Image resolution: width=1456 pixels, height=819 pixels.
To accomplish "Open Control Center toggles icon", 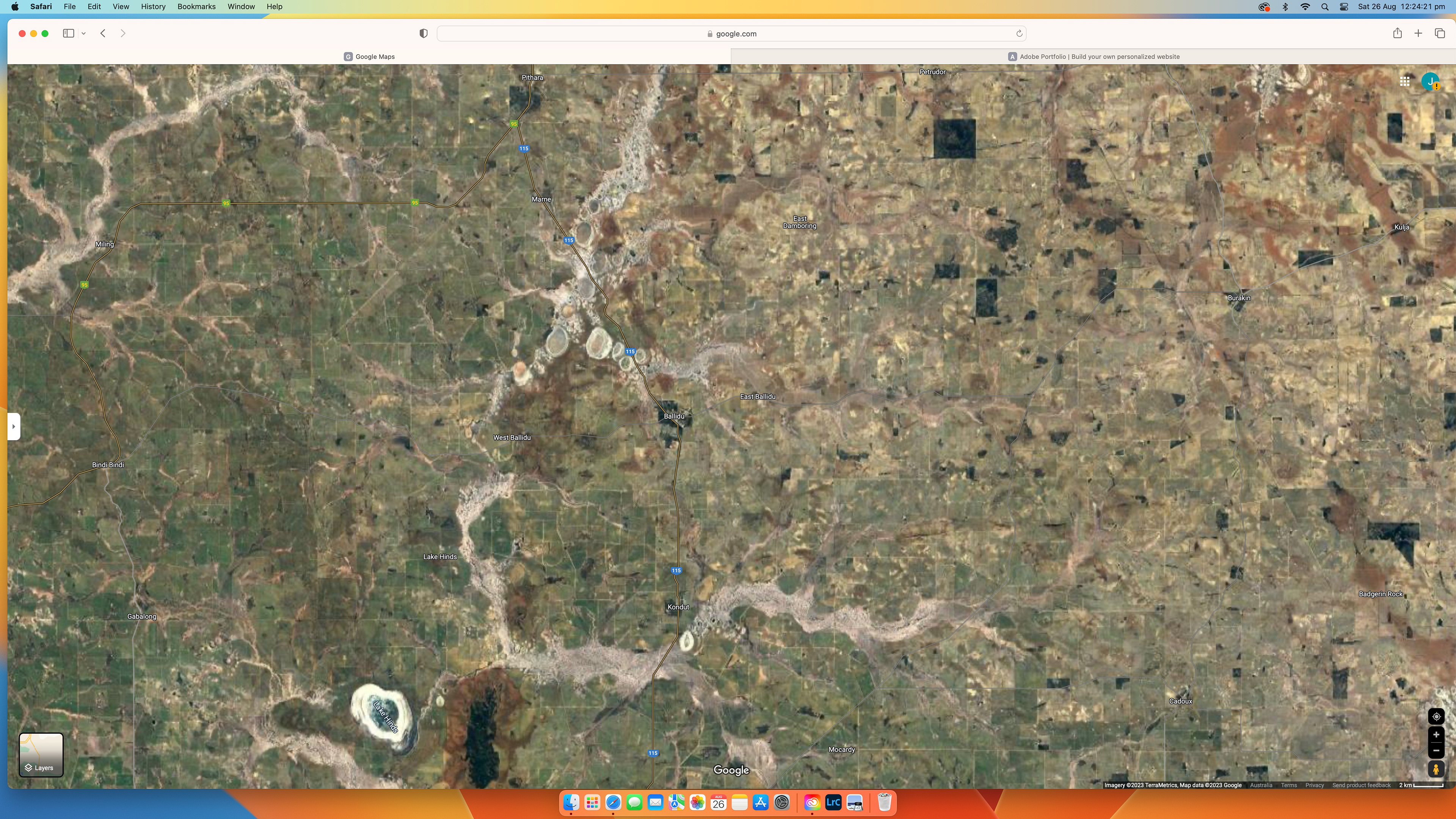I will pyautogui.click(x=1344, y=7).
